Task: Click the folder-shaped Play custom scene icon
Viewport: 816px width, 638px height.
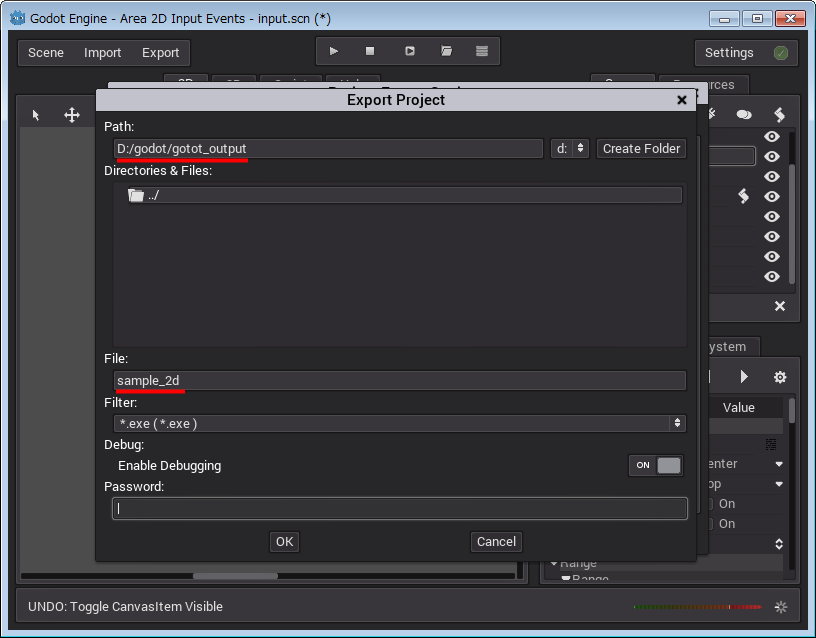Action: (x=446, y=51)
